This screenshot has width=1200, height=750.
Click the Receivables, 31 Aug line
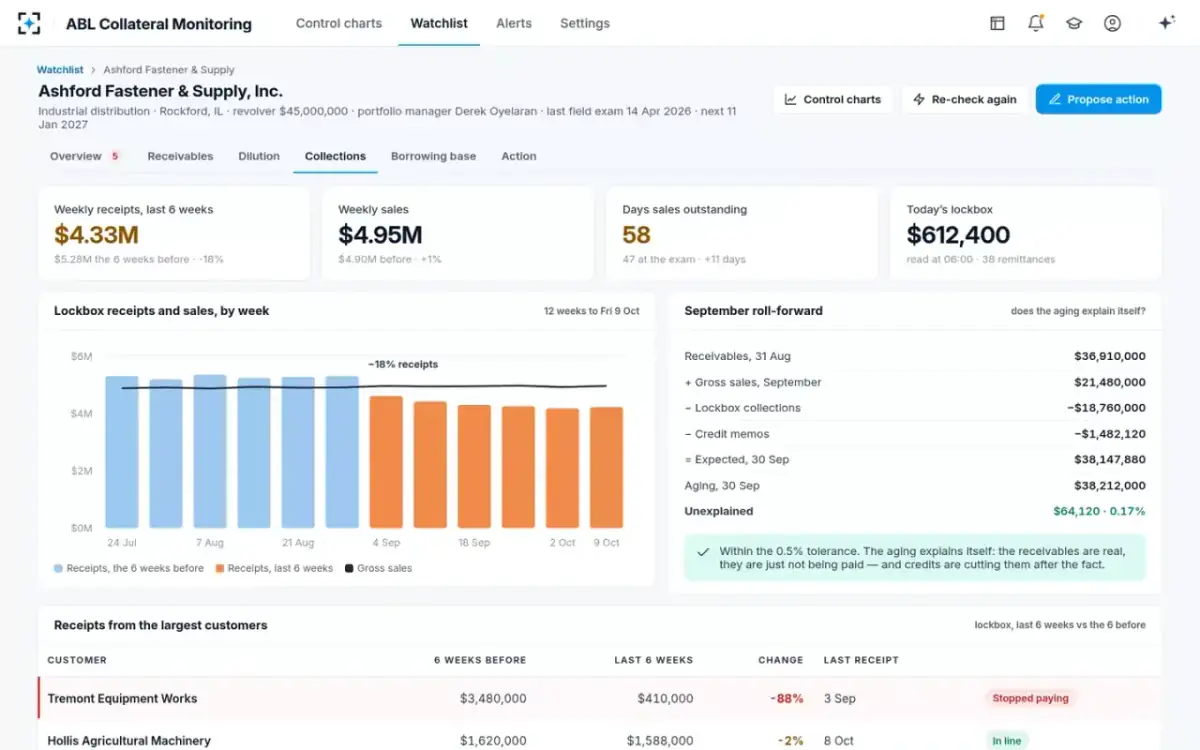click(915, 356)
